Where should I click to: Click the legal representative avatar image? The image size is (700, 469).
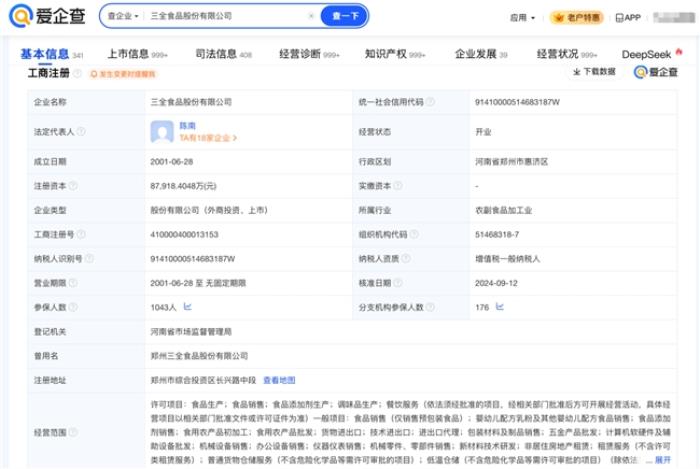pyautogui.click(x=162, y=132)
